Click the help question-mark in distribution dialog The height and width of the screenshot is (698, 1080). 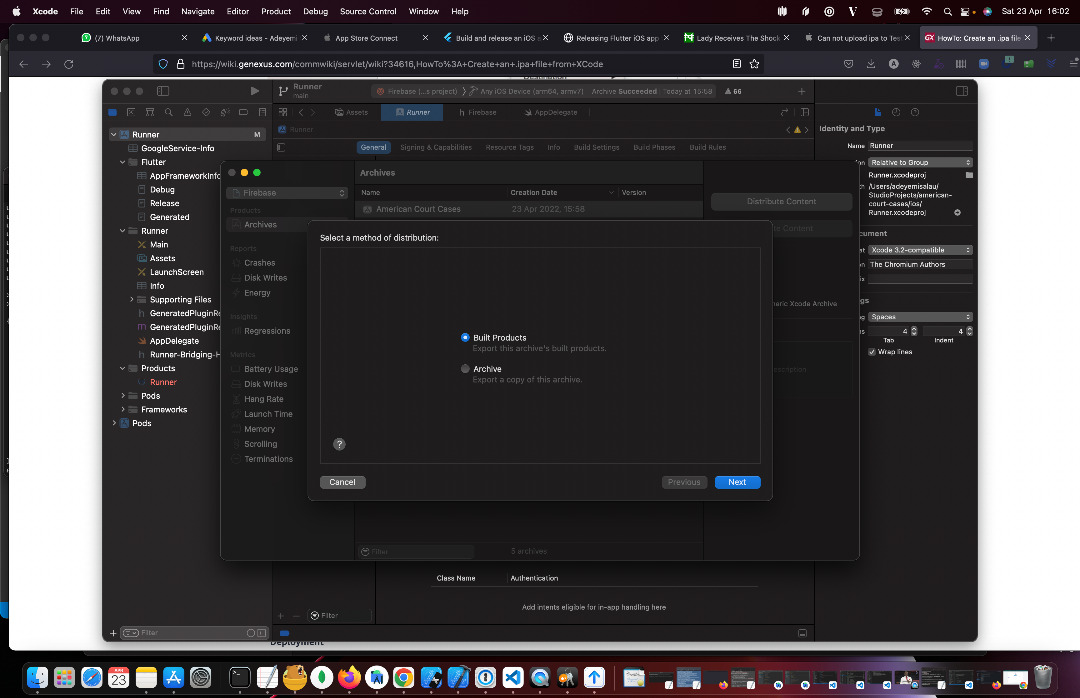[339, 443]
